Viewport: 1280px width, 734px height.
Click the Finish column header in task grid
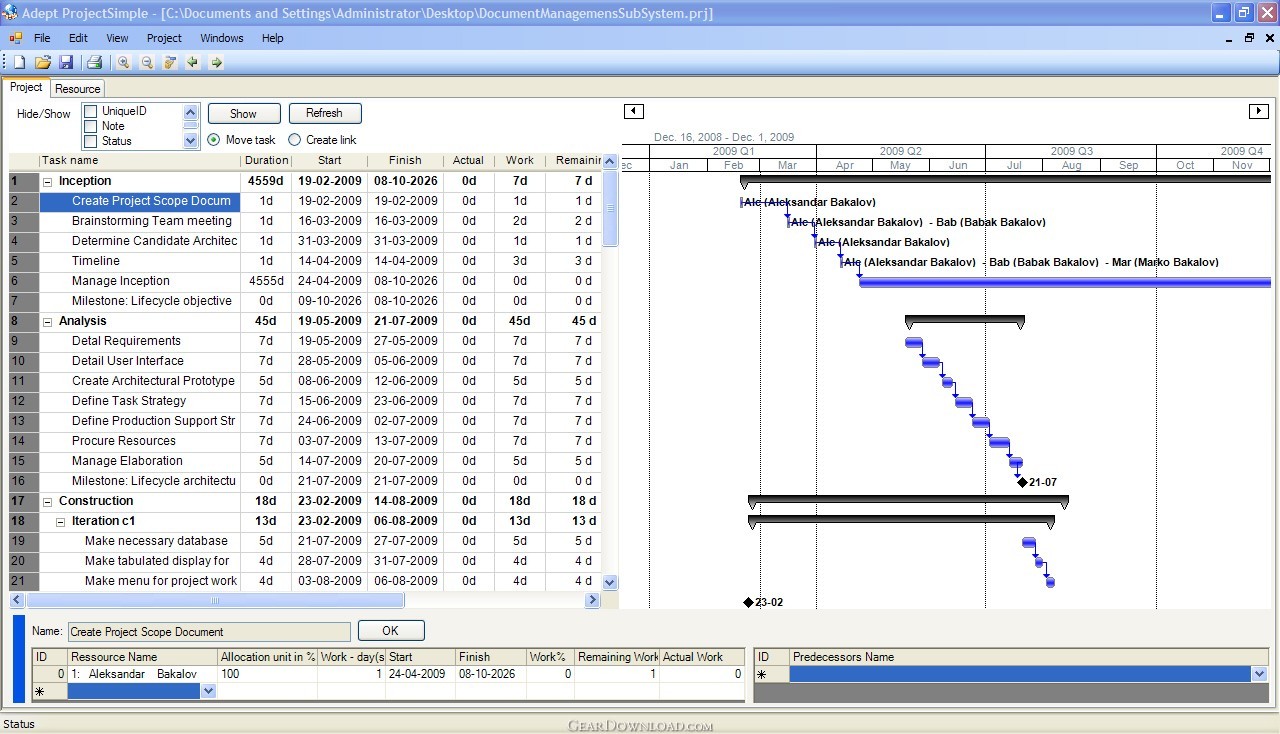405,160
